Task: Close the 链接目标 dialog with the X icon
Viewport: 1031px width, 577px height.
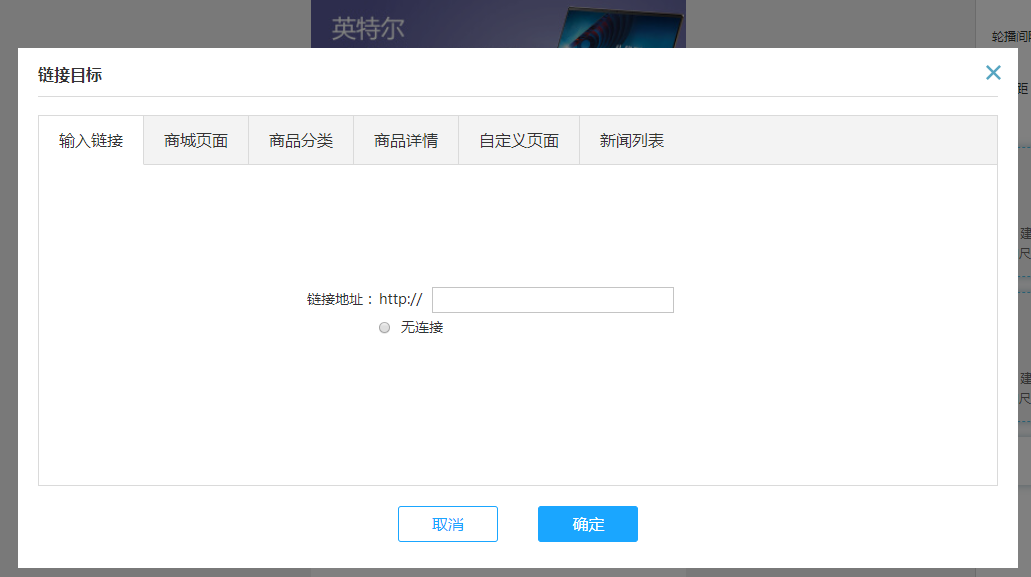Action: coord(992,72)
